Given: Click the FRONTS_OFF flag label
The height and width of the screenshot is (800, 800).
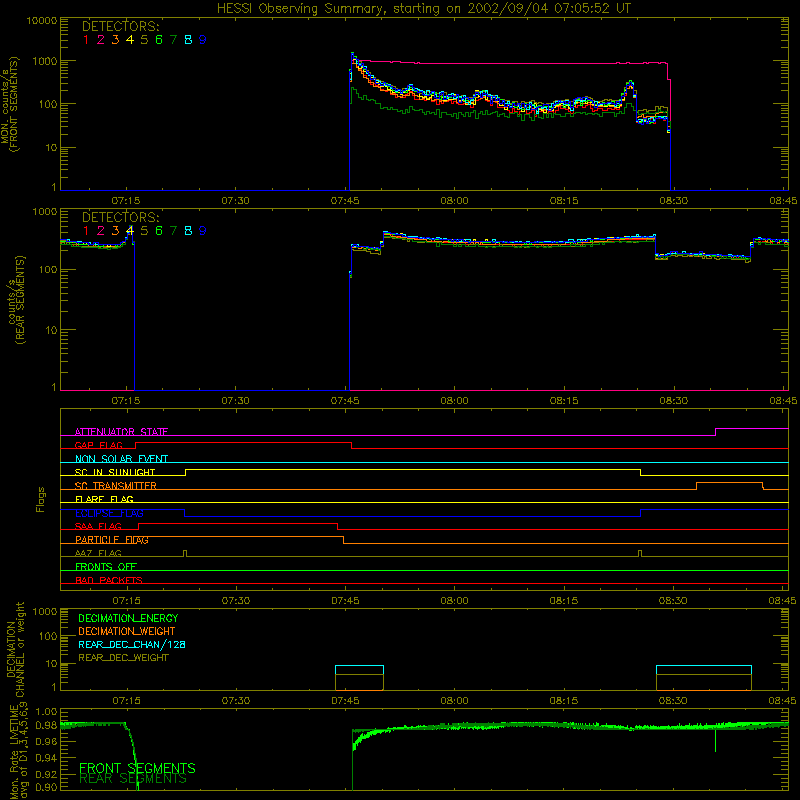Looking at the screenshot, I should coord(106,566).
